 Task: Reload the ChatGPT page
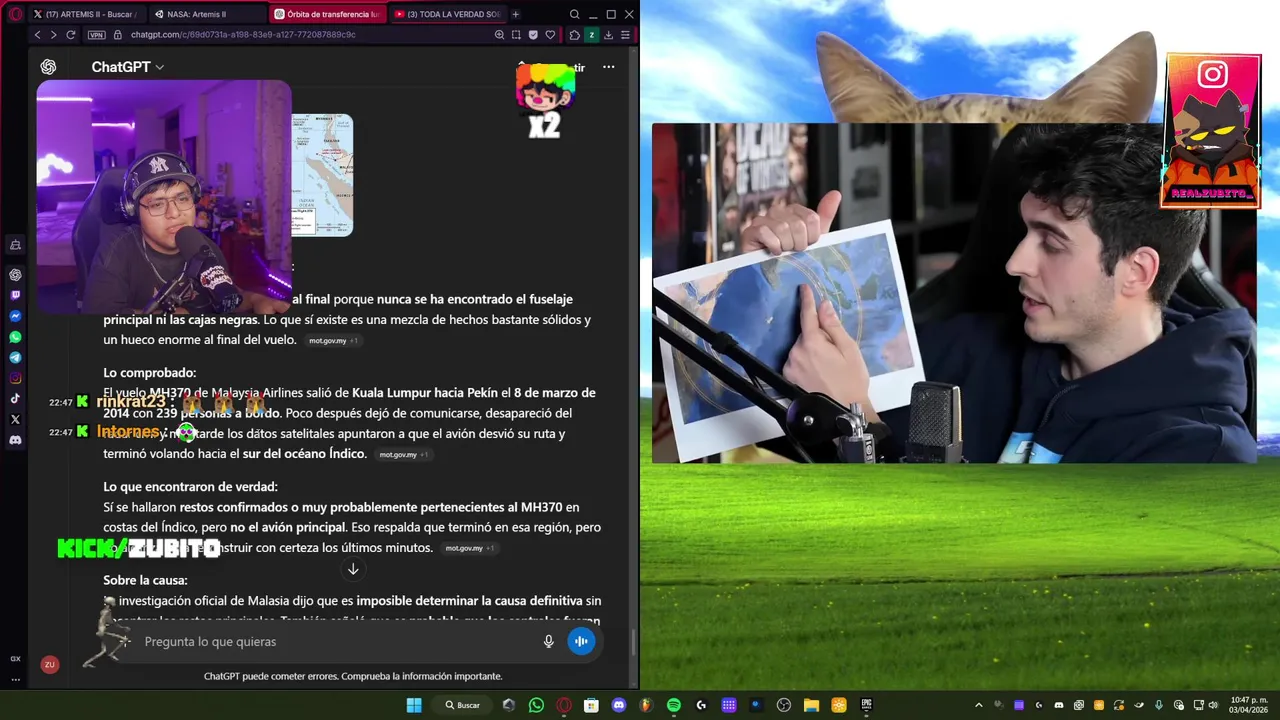pyautogui.click(x=71, y=34)
